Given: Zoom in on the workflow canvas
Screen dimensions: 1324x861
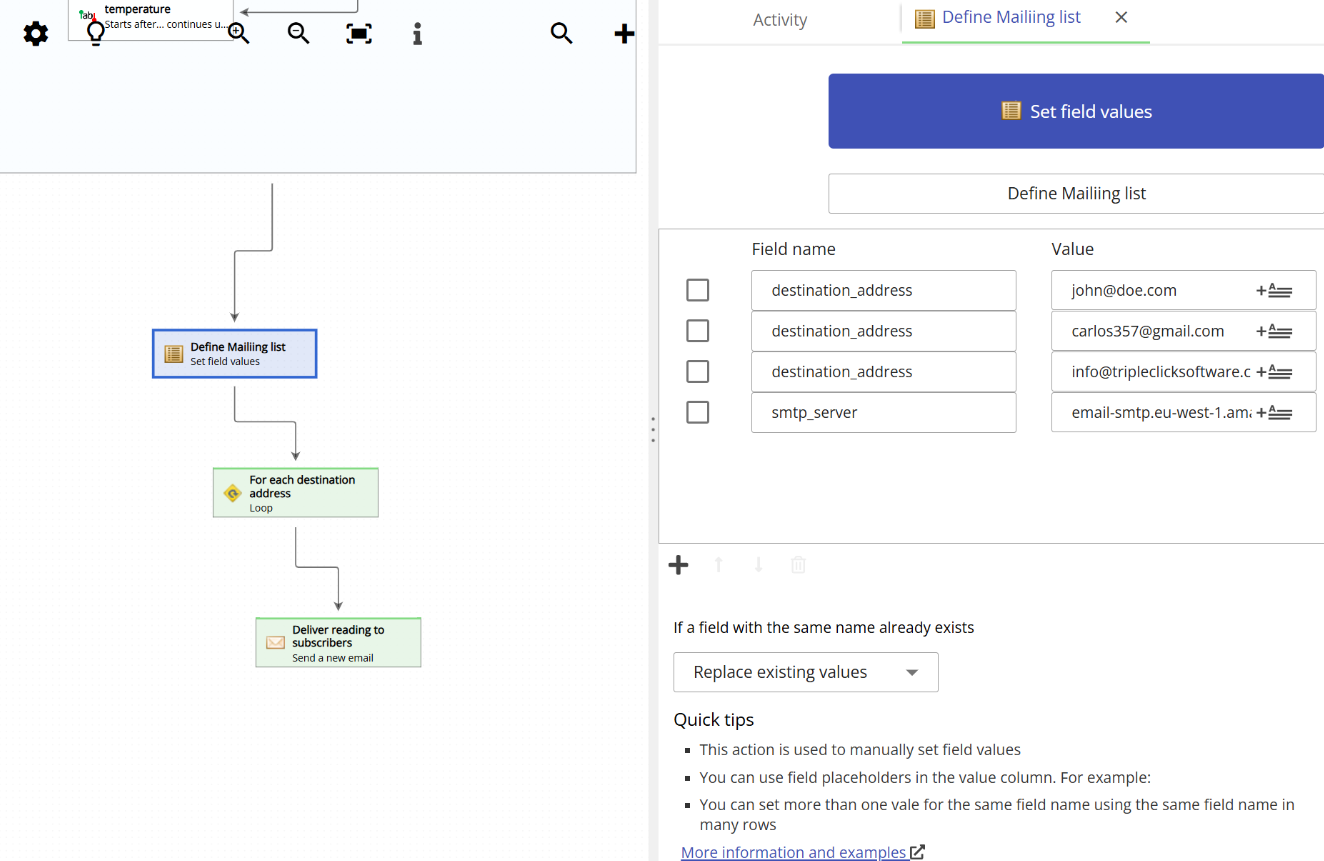Looking at the screenshot, I should click(238, 33).
